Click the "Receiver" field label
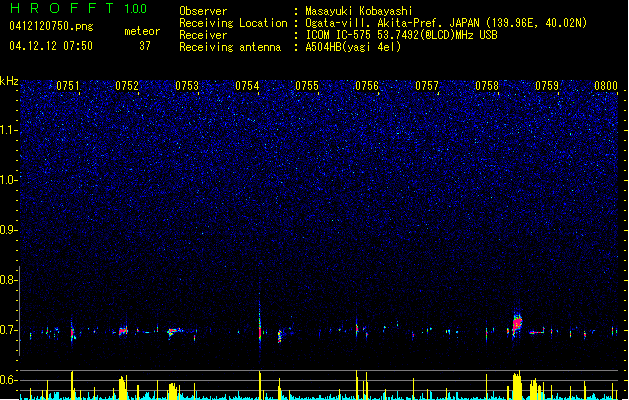 [203, 35]
